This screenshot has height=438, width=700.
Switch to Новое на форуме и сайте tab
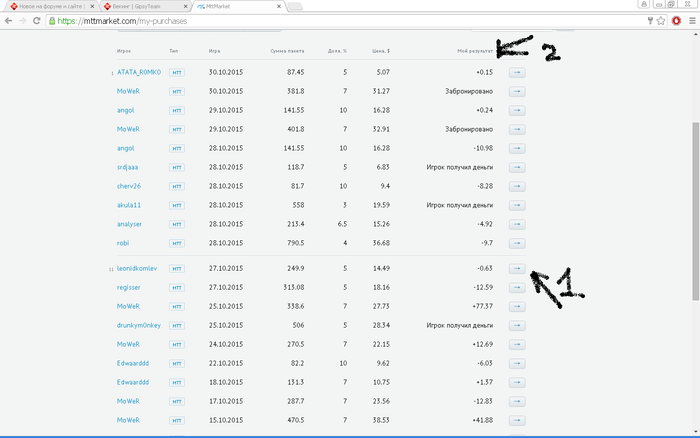53,6
